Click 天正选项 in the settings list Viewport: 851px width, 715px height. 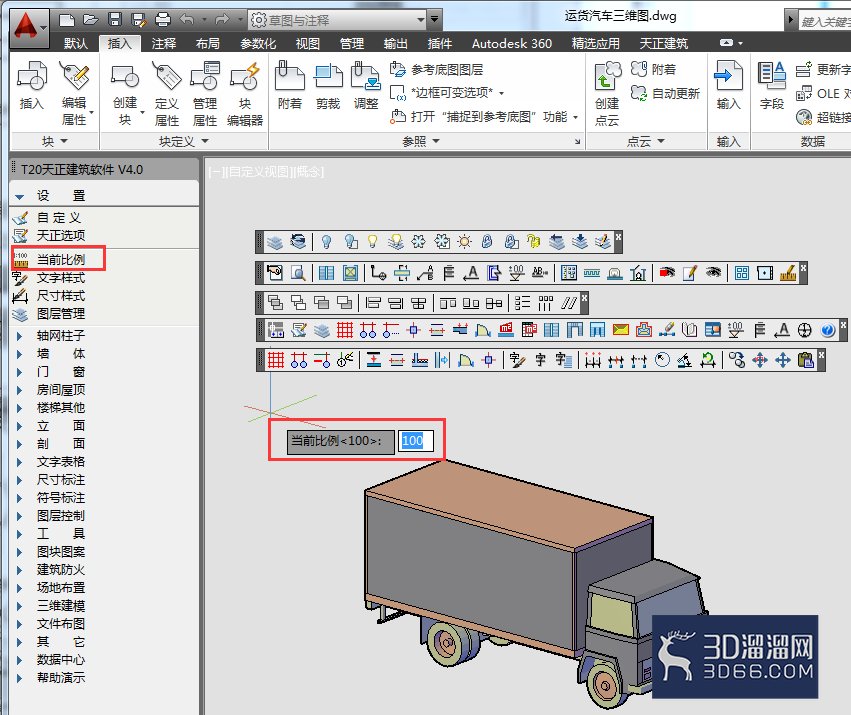coord(60,235)
